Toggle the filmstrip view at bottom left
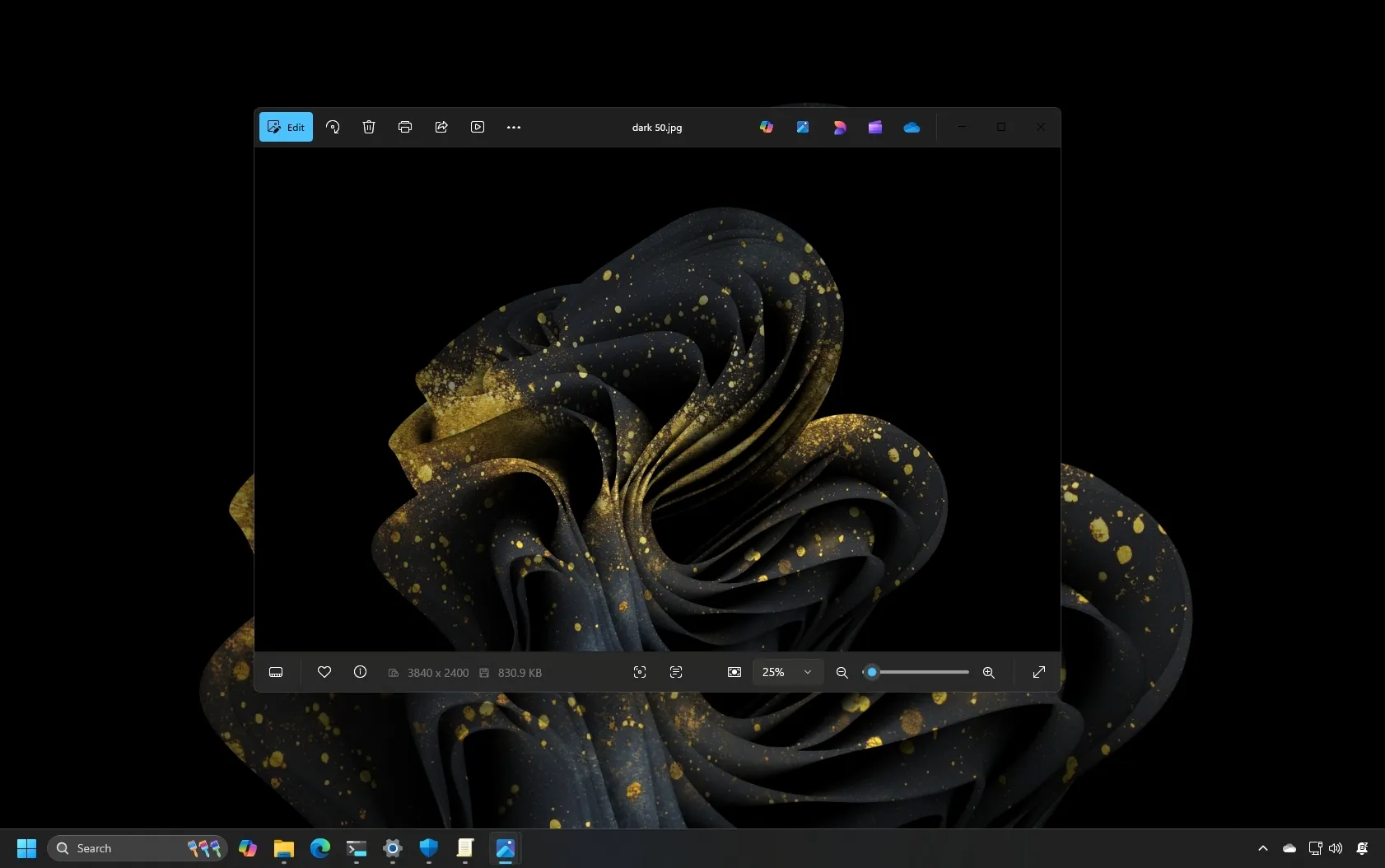 (x=276, y=672)
